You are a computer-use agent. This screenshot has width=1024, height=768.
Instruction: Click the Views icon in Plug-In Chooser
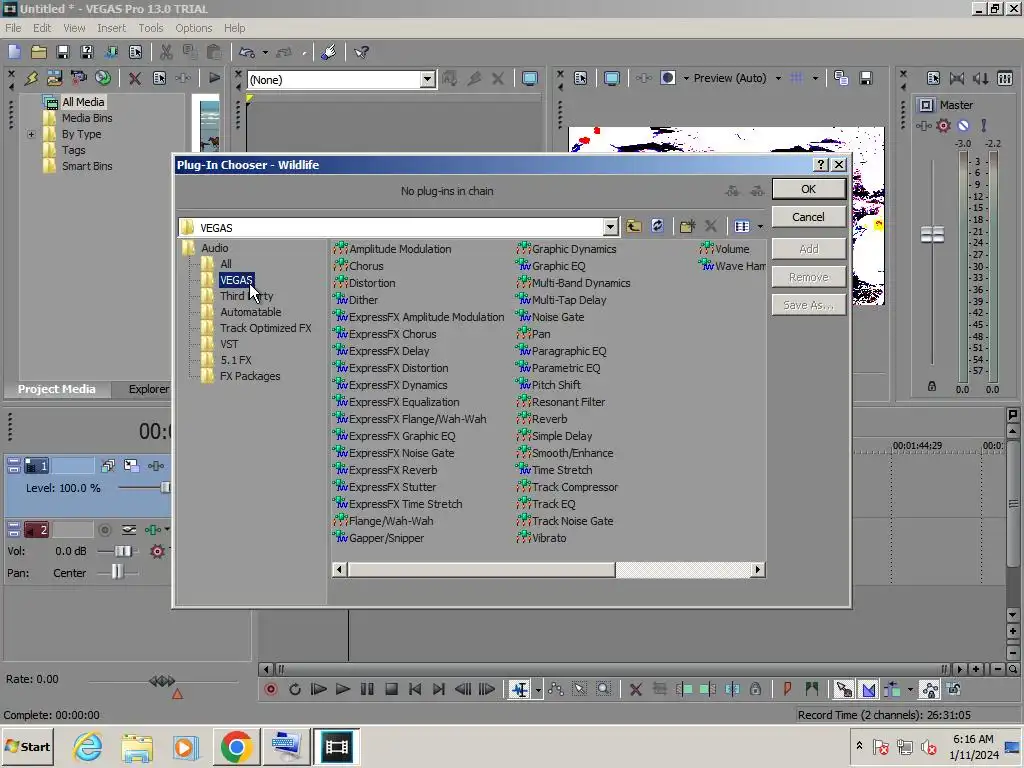click(x=742, y=227)
